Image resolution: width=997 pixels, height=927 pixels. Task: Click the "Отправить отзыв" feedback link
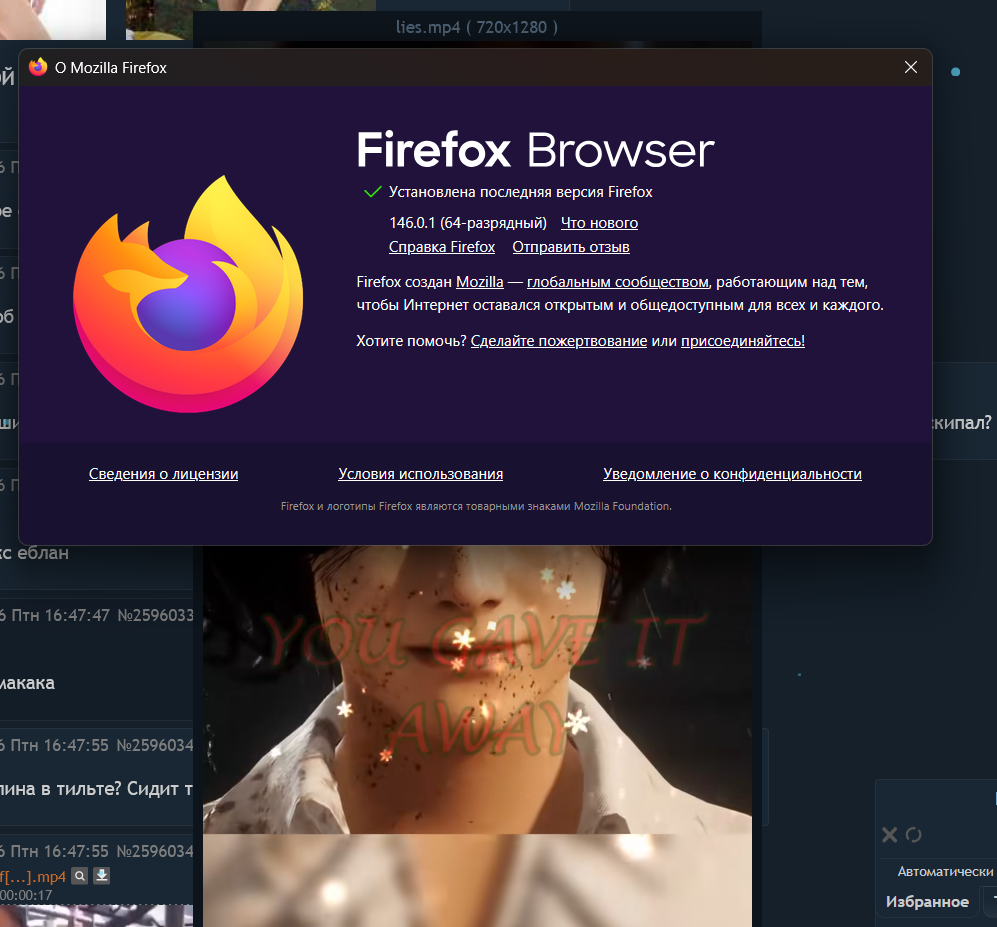[x=571, y=247]
